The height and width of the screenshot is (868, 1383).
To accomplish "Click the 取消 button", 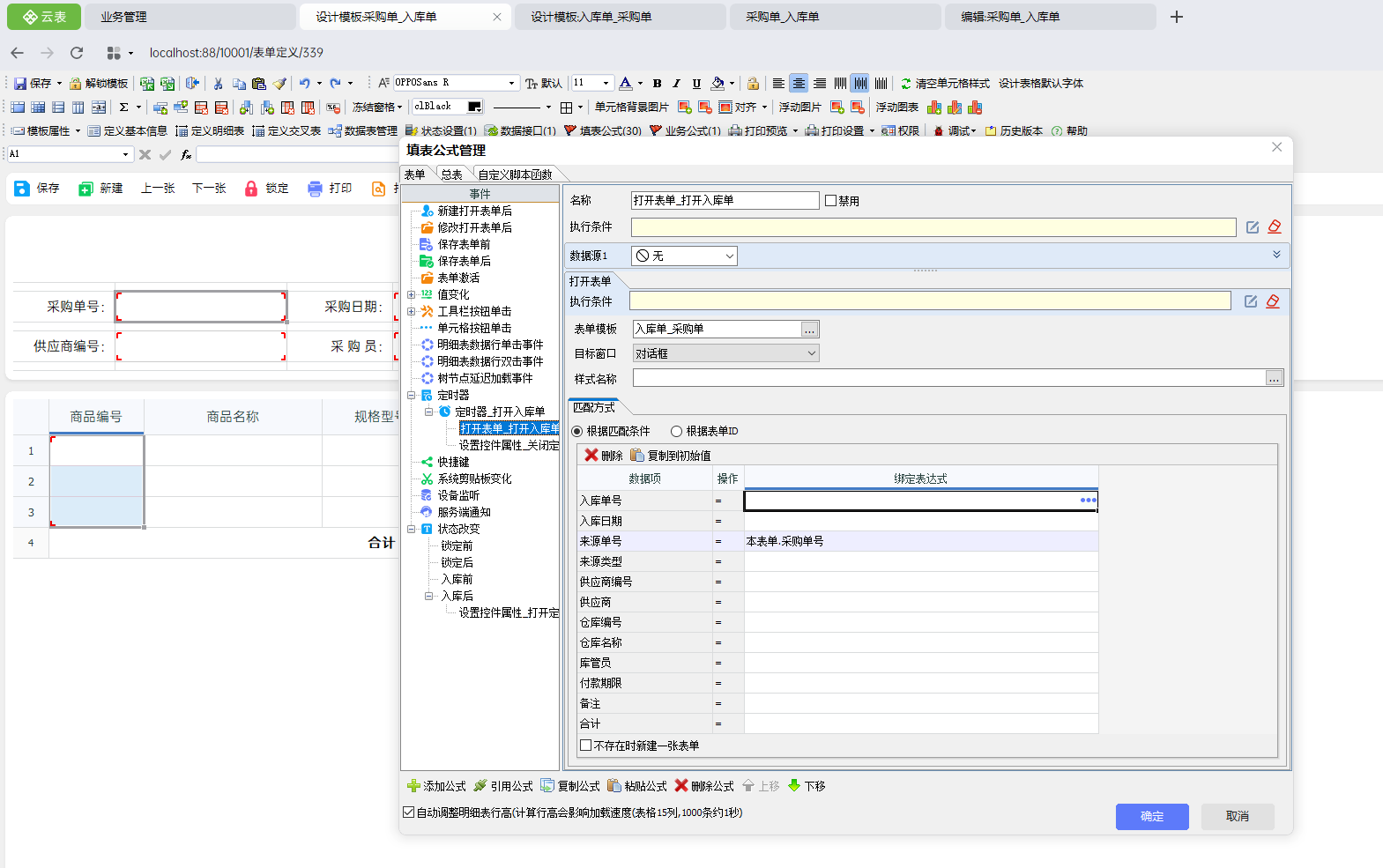I will tap(1237, 817).
